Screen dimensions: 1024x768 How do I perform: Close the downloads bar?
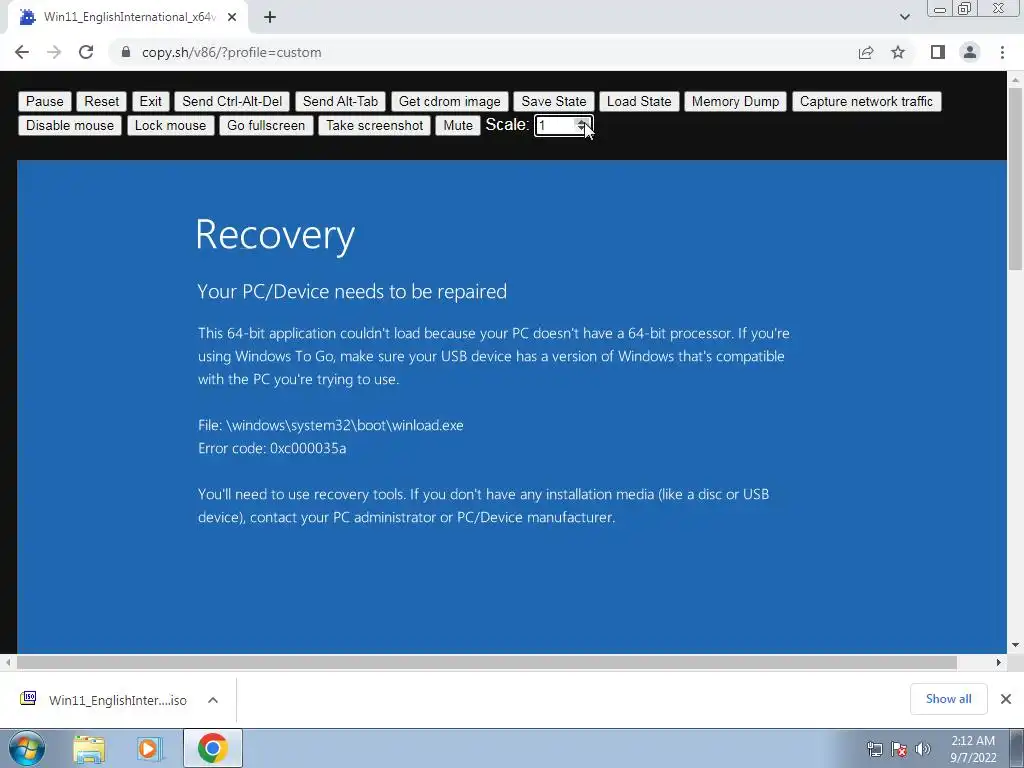pyautogui.click(x=1006, y=699)
